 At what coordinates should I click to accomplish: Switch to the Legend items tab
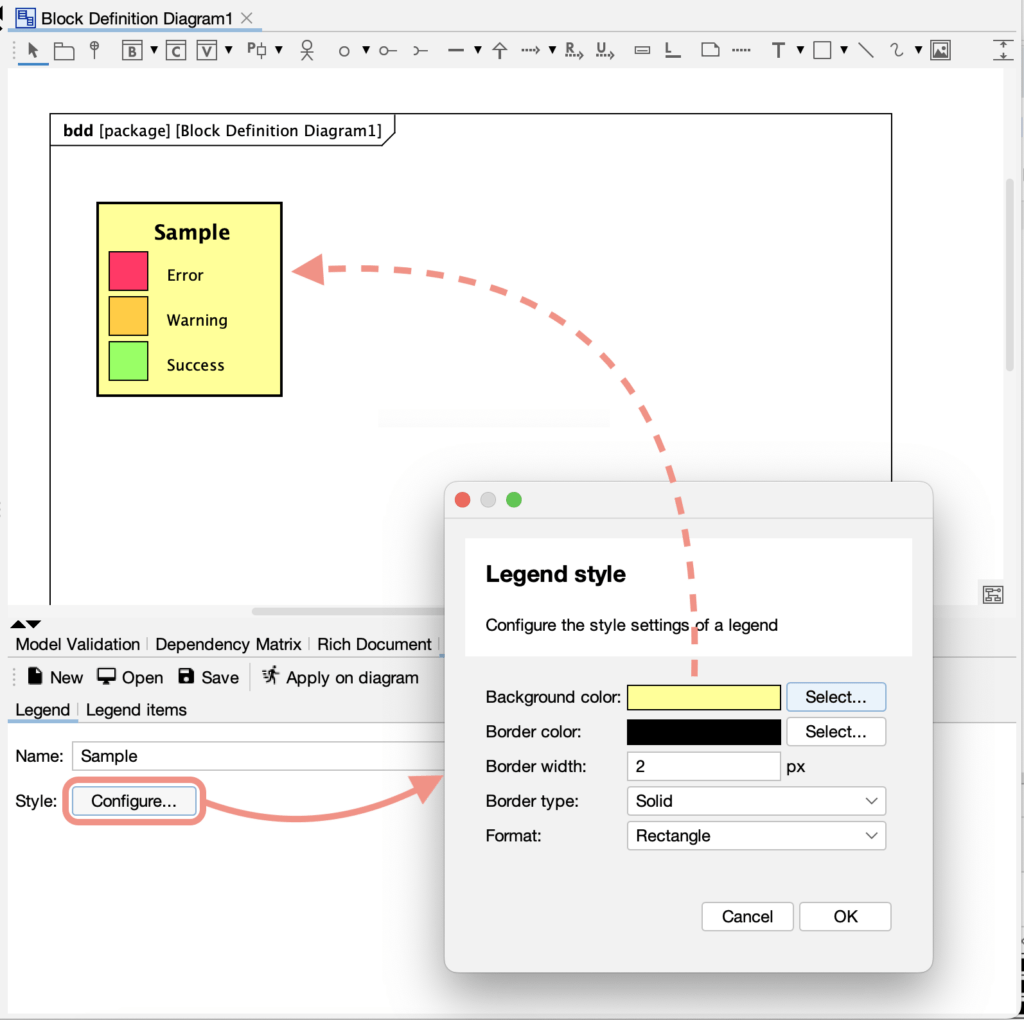point(136,710)
